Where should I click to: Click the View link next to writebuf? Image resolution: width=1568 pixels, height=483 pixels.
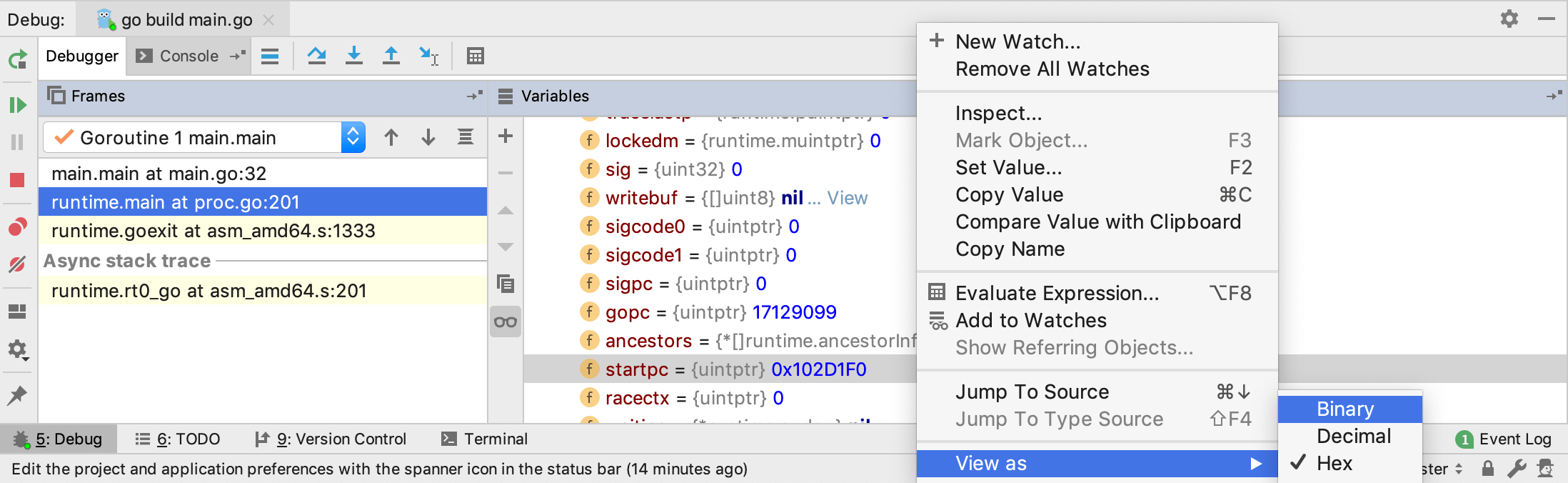pyautogui.click(x=847, y=198)
